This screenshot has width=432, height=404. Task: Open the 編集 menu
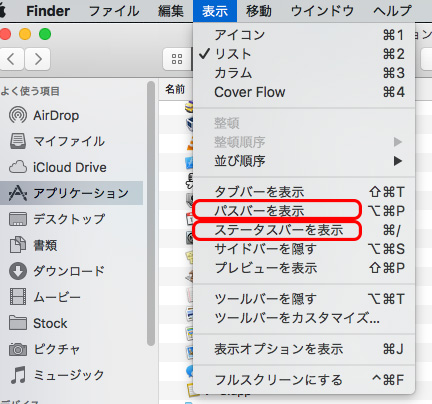(x=171, y=11)
